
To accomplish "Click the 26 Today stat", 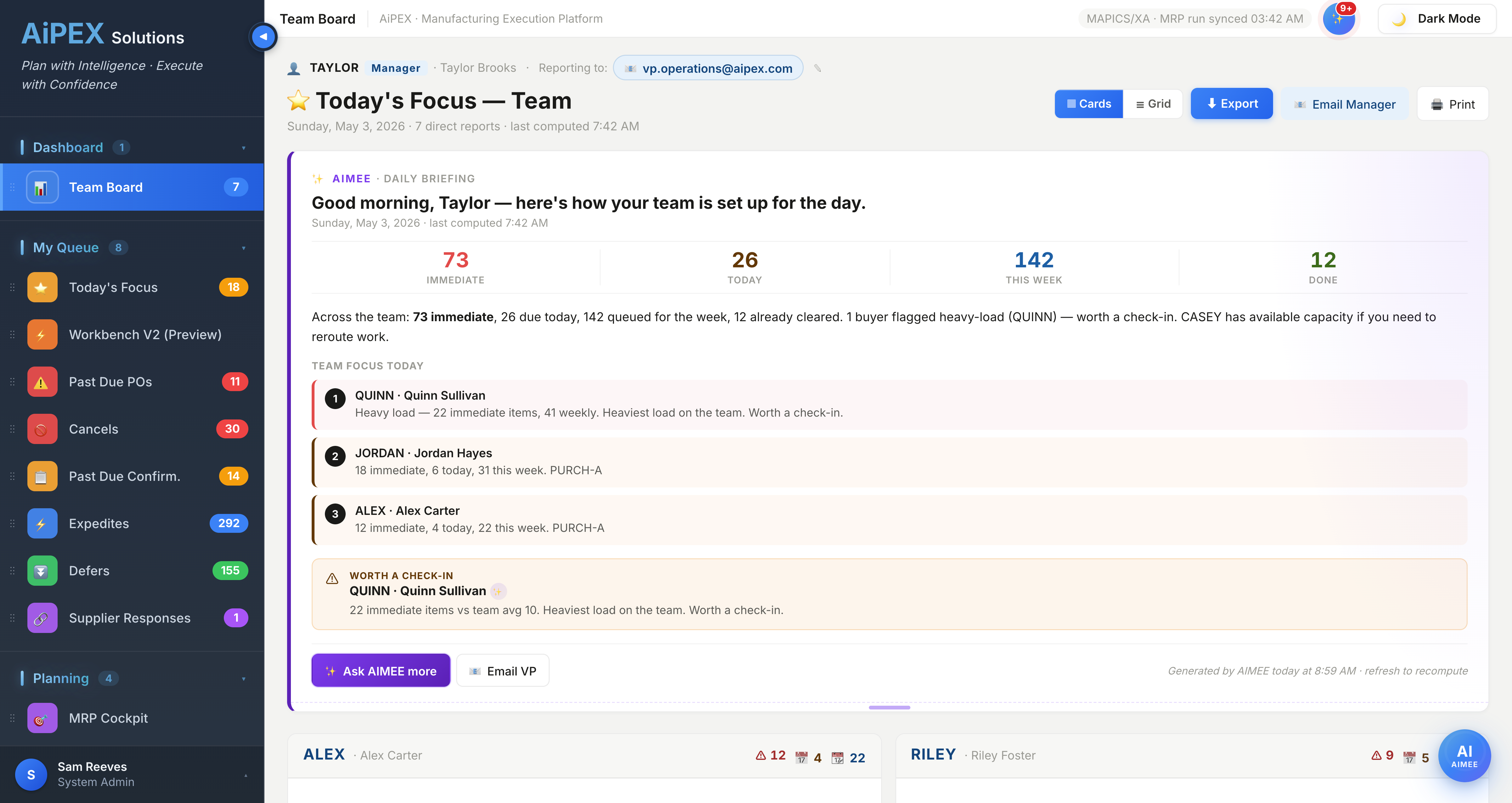I will 745,268.
